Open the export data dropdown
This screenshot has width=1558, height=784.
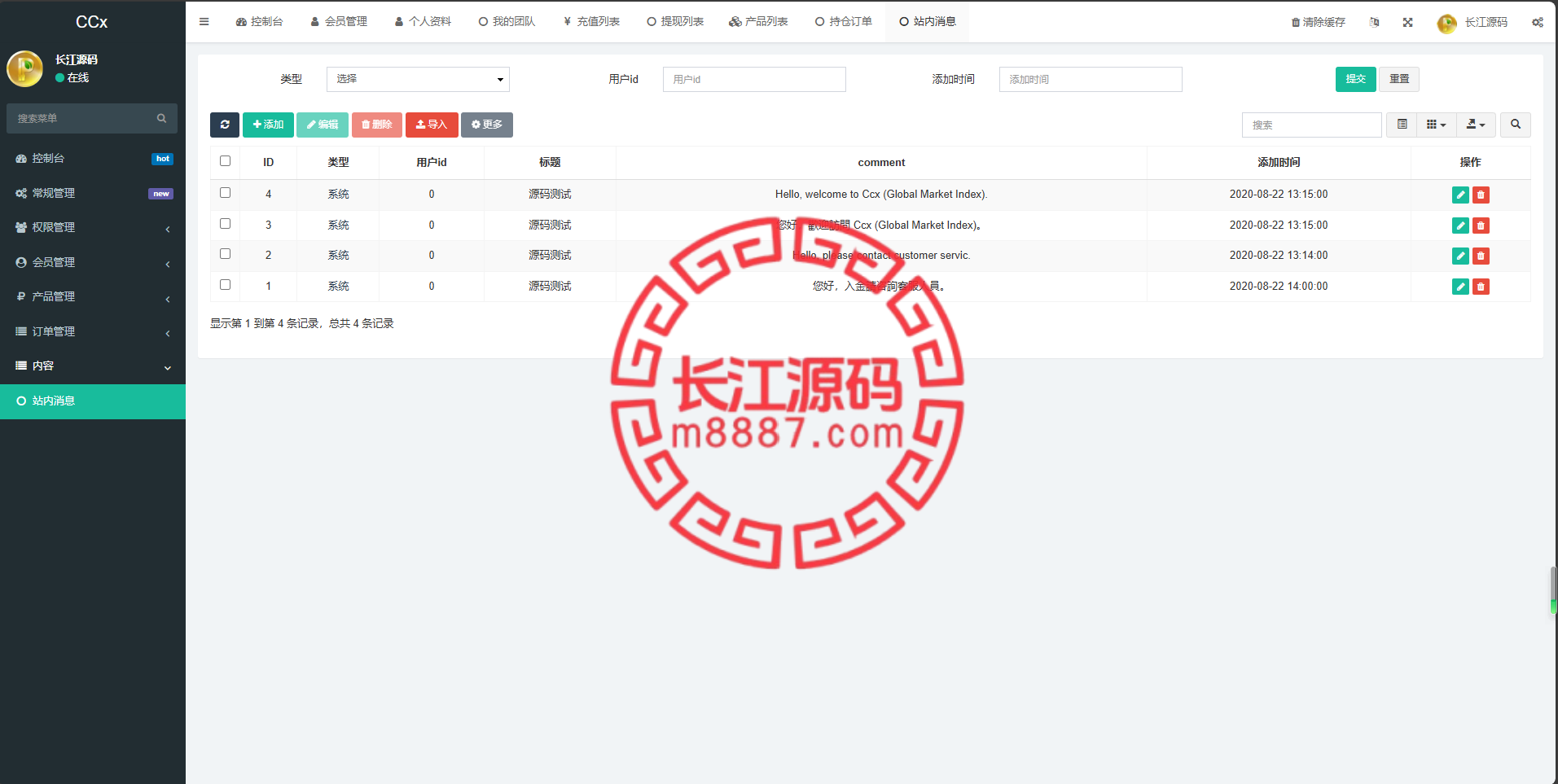point(1476,125)
